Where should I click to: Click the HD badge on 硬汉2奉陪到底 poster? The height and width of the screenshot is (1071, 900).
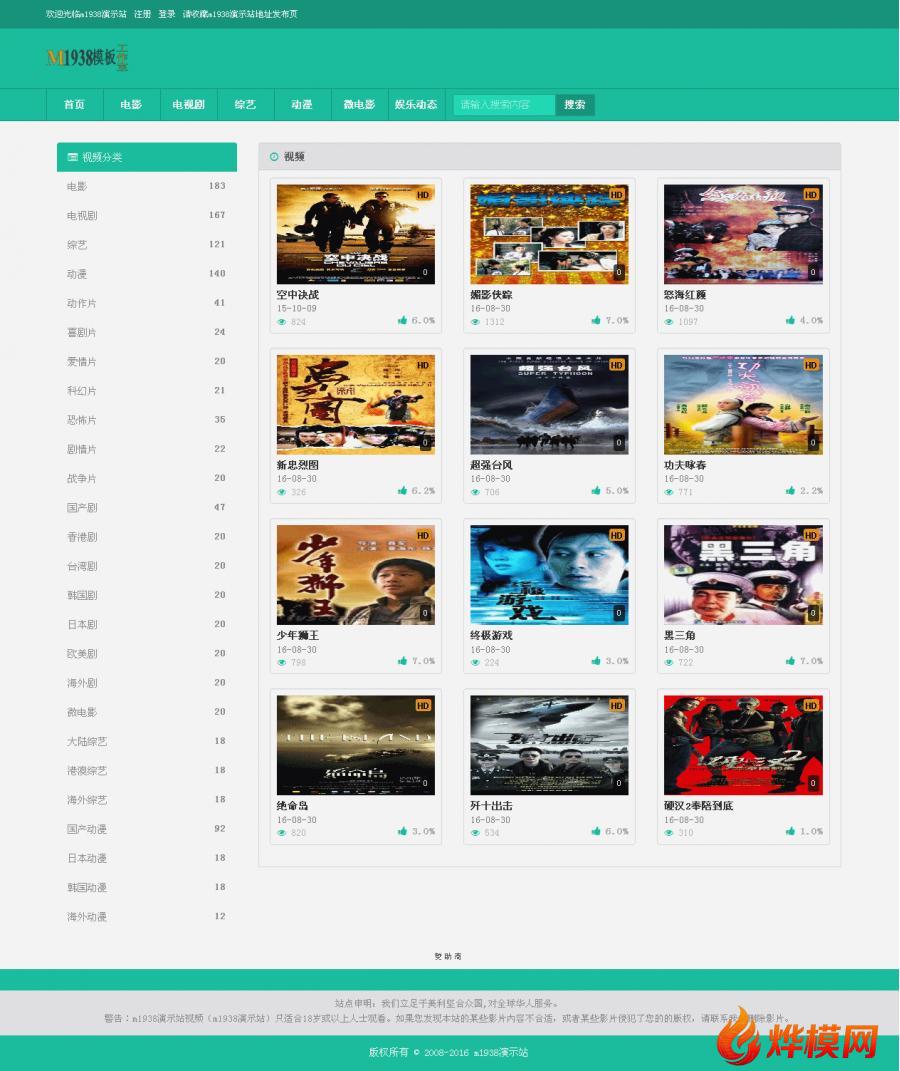(x=811, y=706)
